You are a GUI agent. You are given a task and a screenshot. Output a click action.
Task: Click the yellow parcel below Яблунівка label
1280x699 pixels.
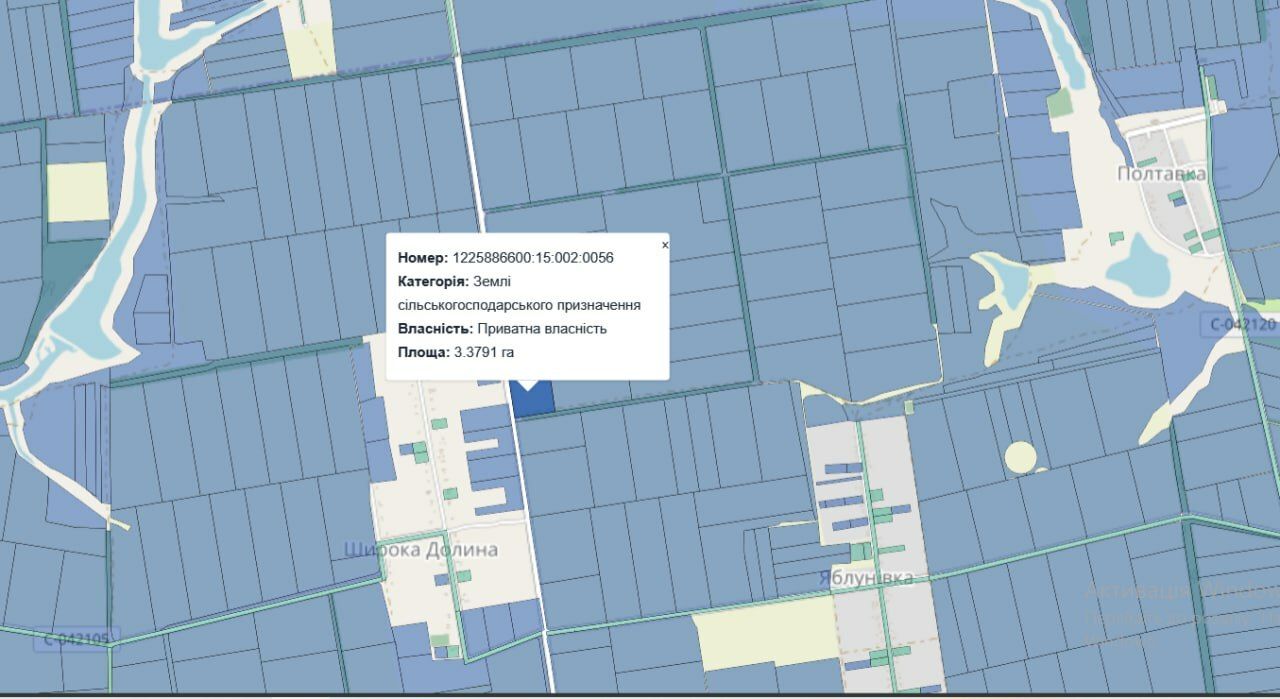pyautogui.click(x=765, y=633)
